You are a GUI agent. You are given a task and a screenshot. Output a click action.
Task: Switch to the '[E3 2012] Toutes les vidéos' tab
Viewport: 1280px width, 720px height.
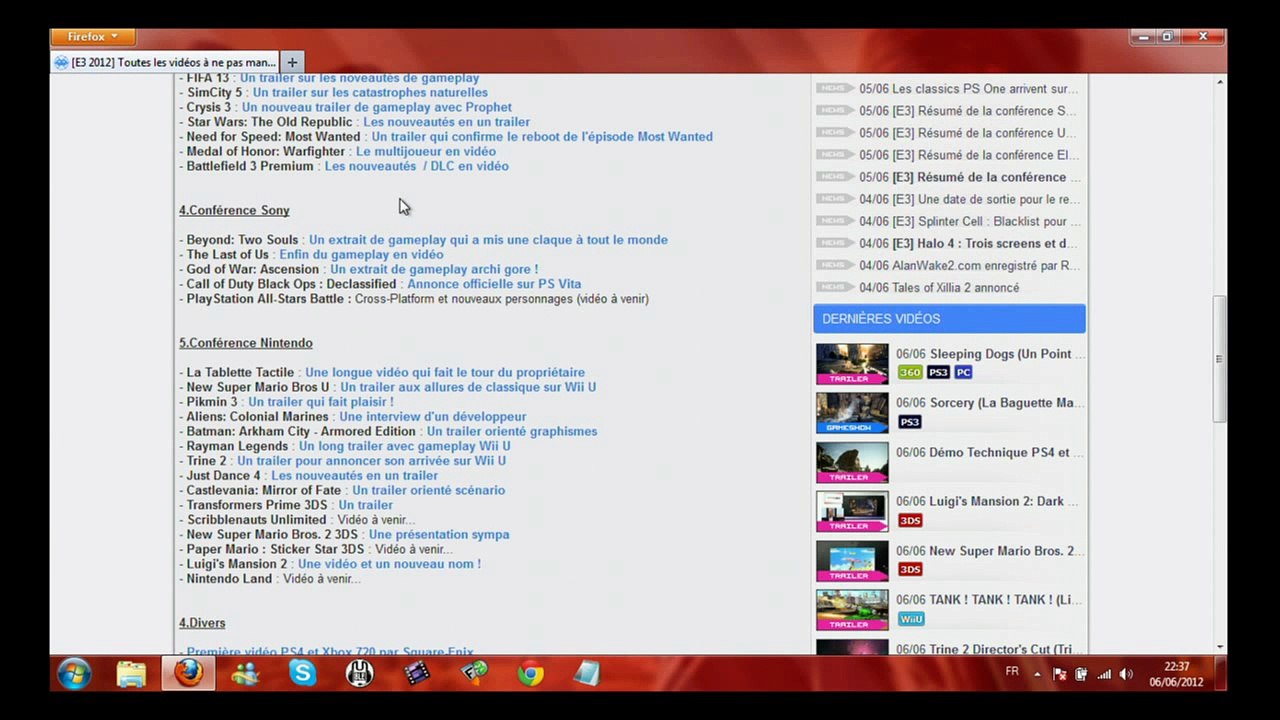pyautogui.click(x=165, y=62)
